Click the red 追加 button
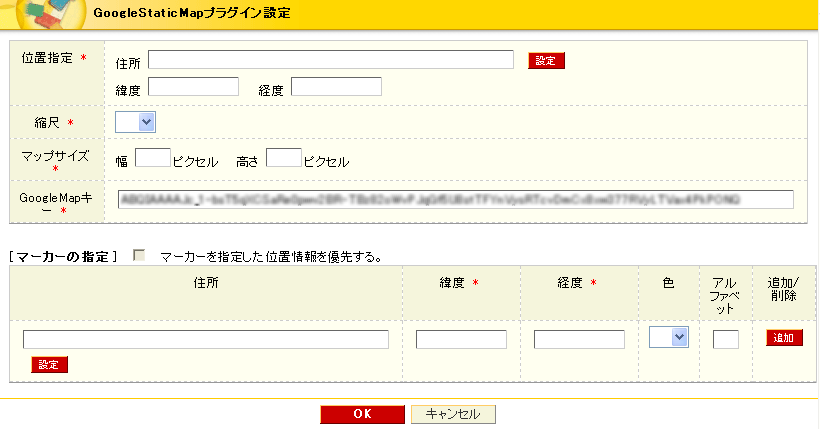Image resolution: width=820 pixels, height=429 pixels. (x=784, y=337)
